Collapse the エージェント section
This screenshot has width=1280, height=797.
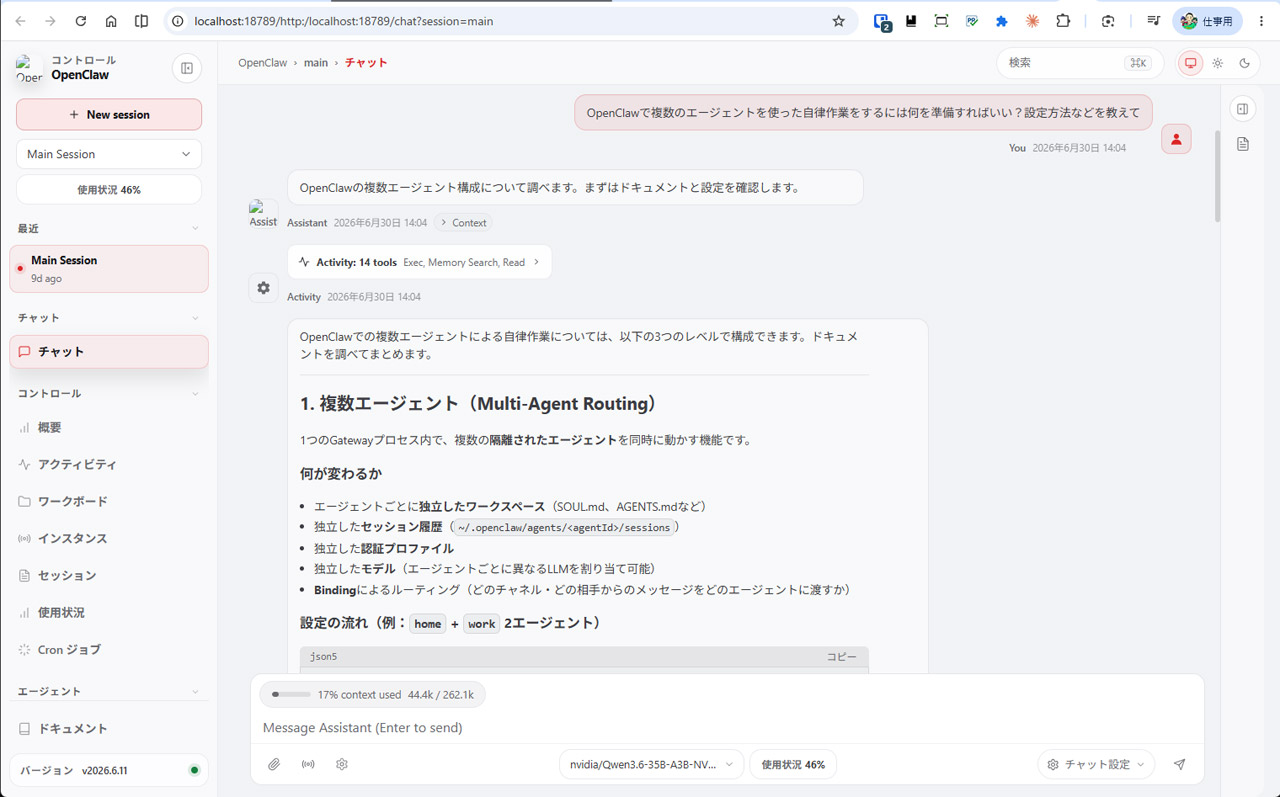click(195, 692)
